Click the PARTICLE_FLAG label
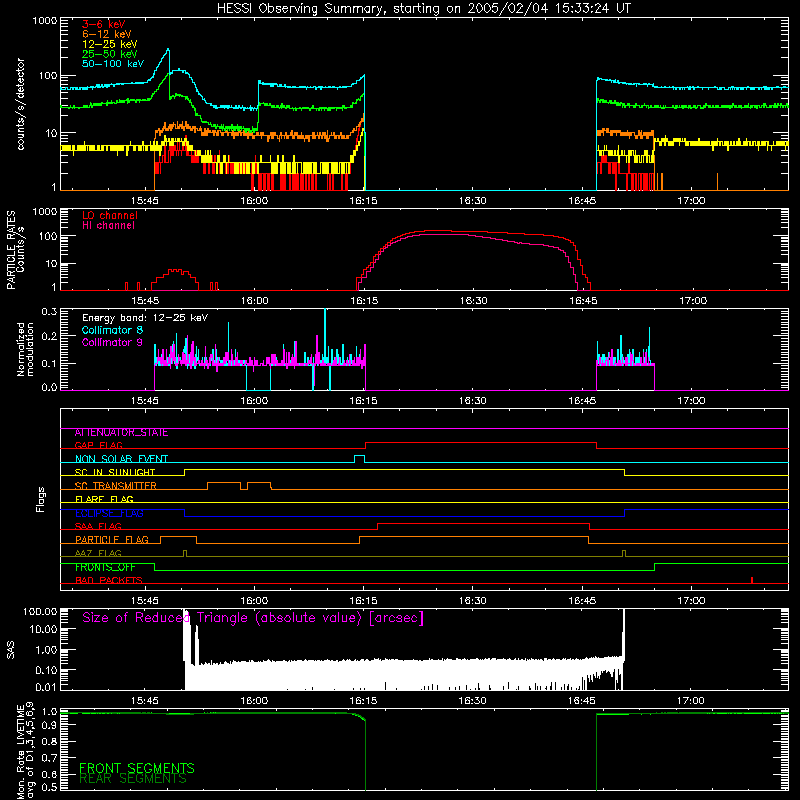800x800 pixels. click(112, 540)
